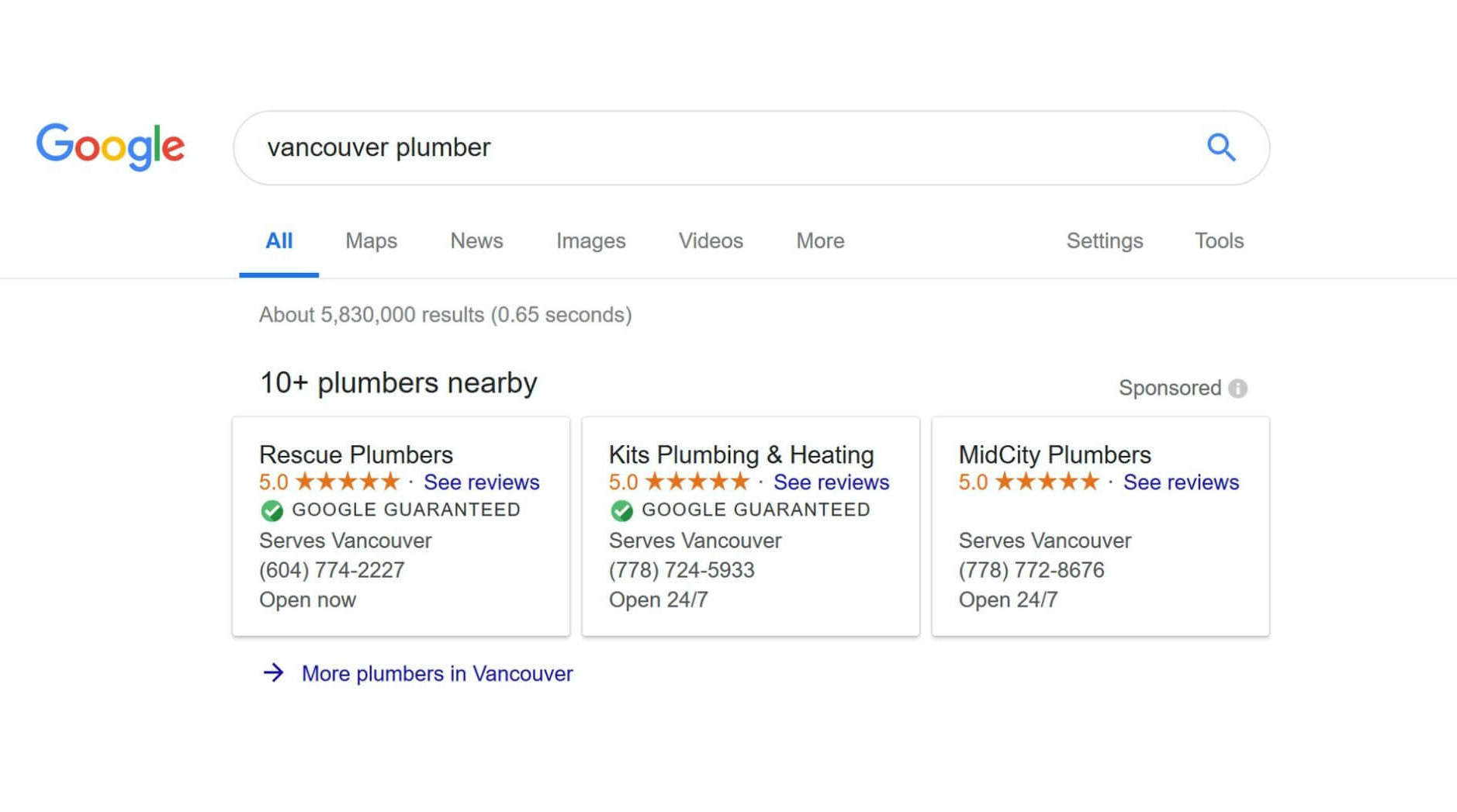This screenshot has width=1457, height=812.
Task: Click phone number (778) 724-5933
Action: 681,570
